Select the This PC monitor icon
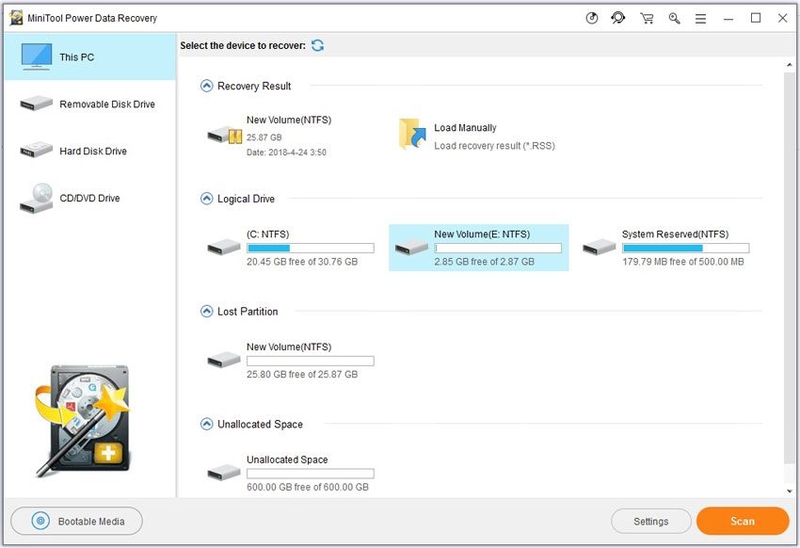The width and height of the screenshot is (800, 548). click(36, 56)
